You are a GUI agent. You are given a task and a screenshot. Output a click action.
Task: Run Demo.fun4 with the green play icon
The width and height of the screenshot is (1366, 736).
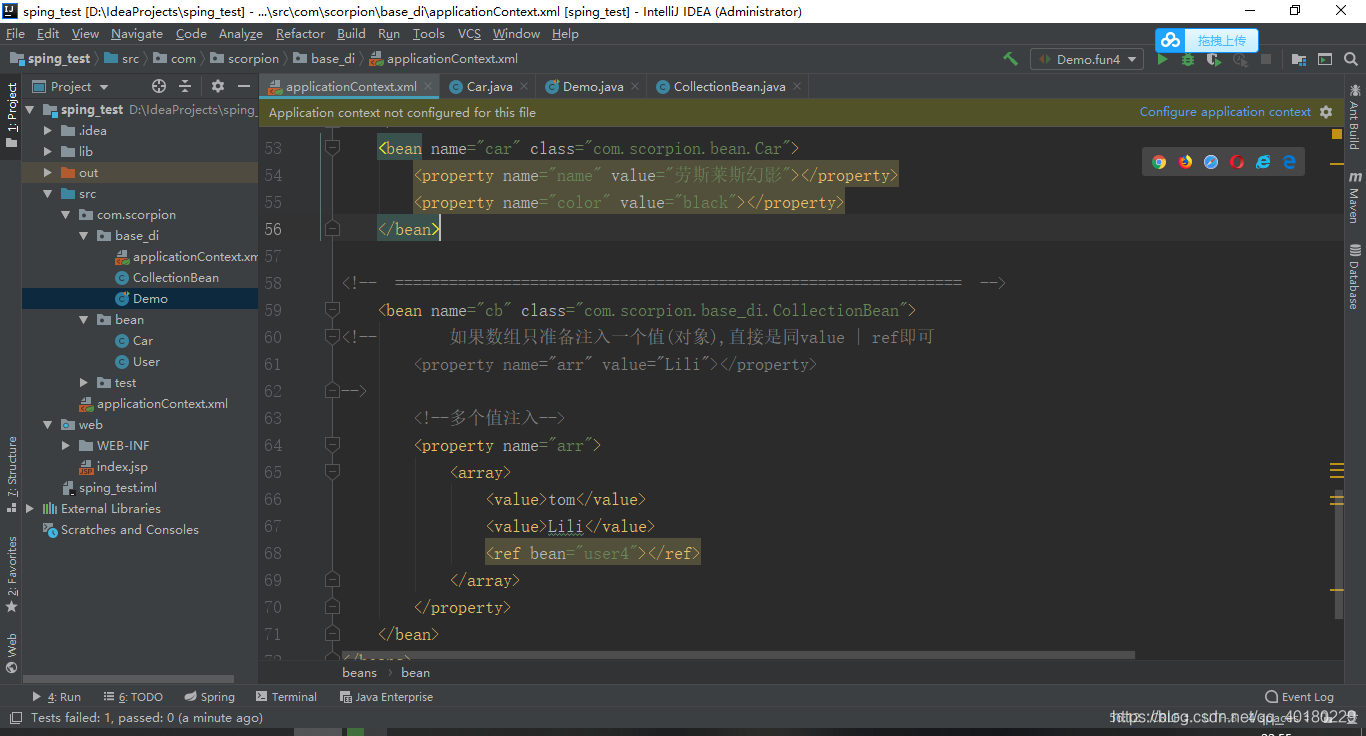pos(1162,59)
